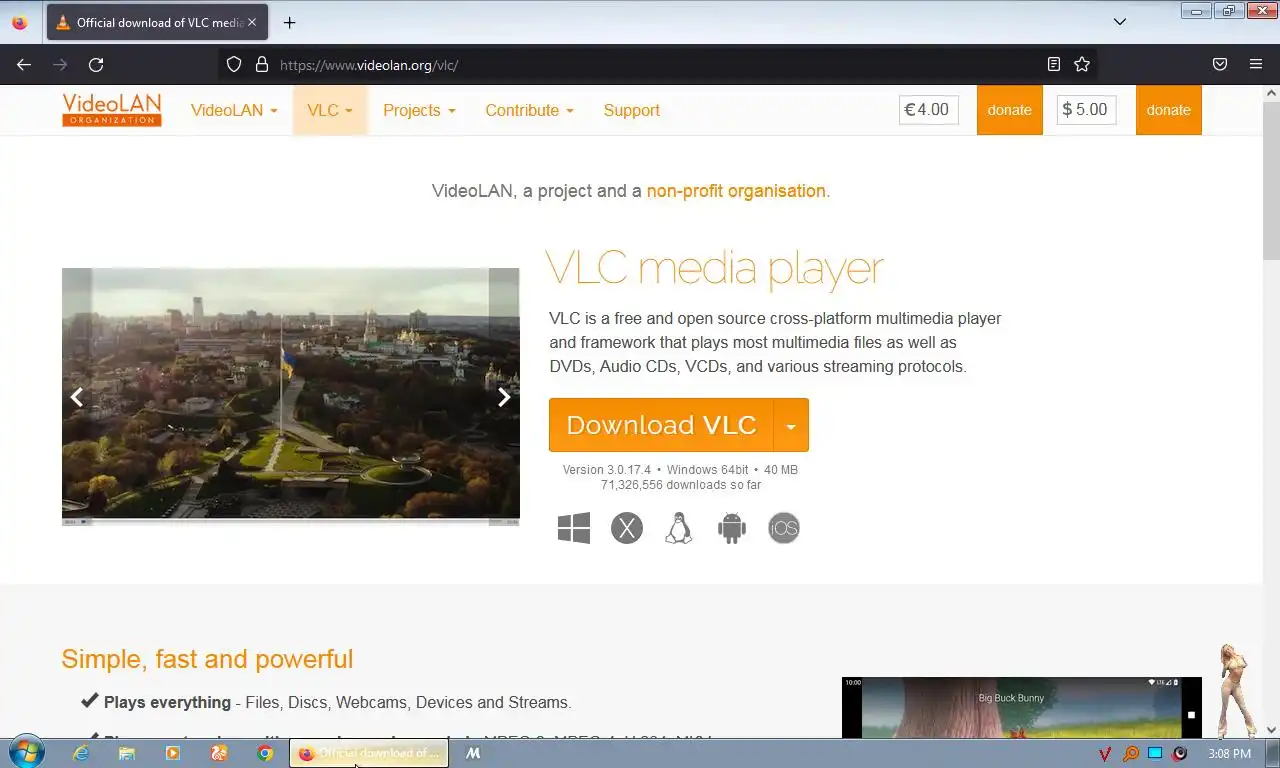Click the Firefox taskbar window button
1280x768 pixels.
click(369, 753)
